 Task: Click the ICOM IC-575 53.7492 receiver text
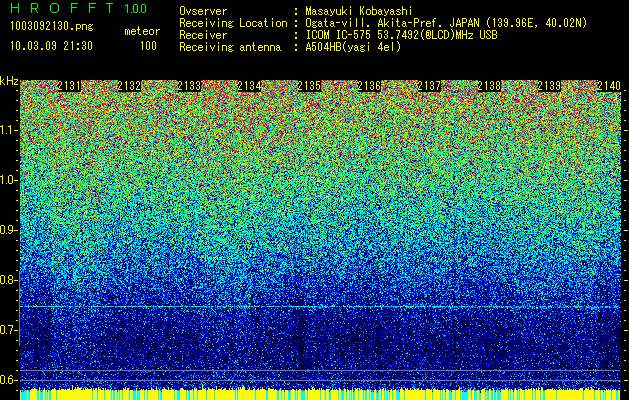pyautogui.click(x=401, y=35)
